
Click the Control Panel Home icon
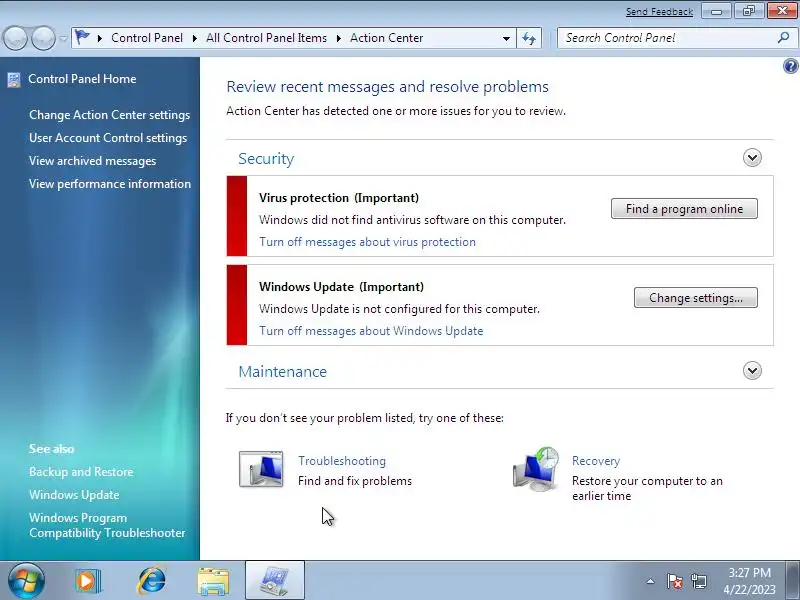(x=14, y=79)
